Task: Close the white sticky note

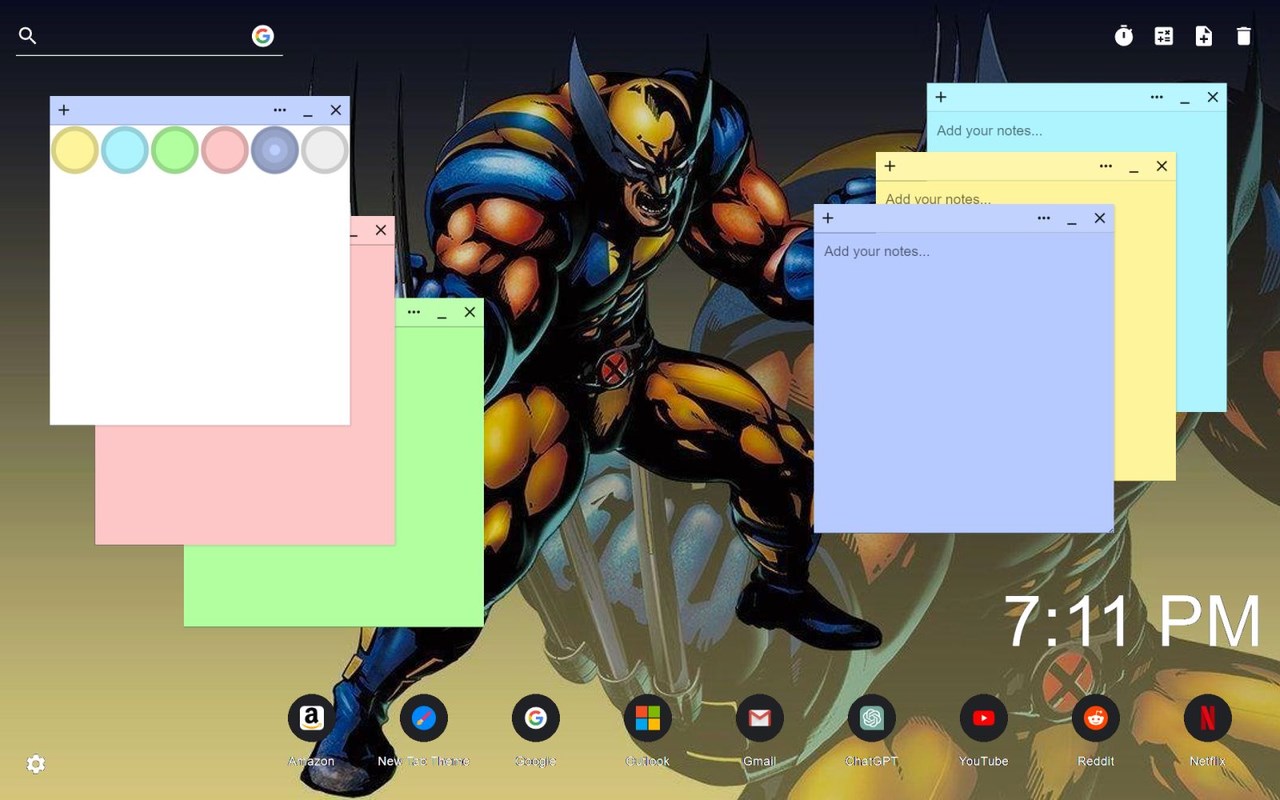Action: (336, 110)
